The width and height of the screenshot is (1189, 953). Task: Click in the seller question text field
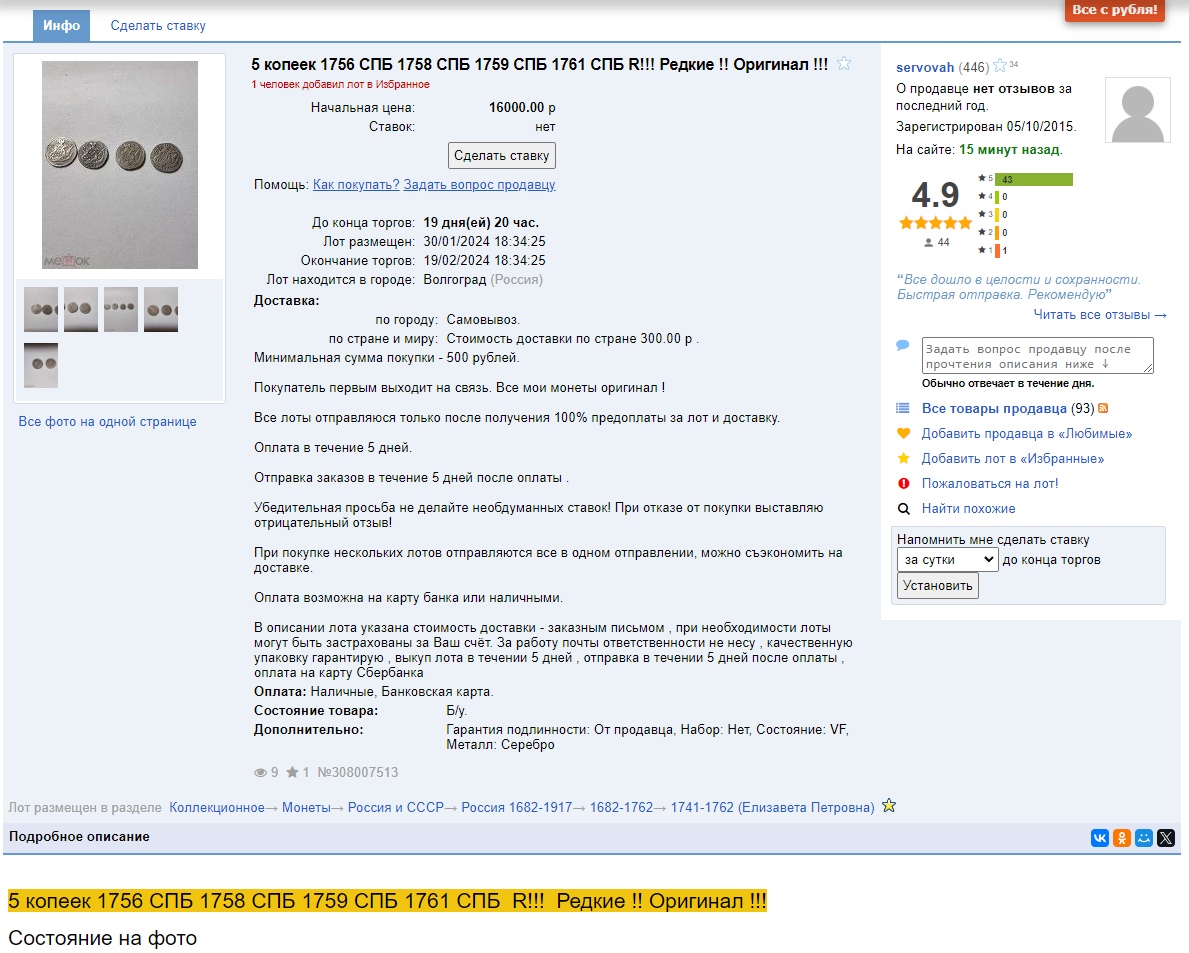click(x=1037, y=356)
